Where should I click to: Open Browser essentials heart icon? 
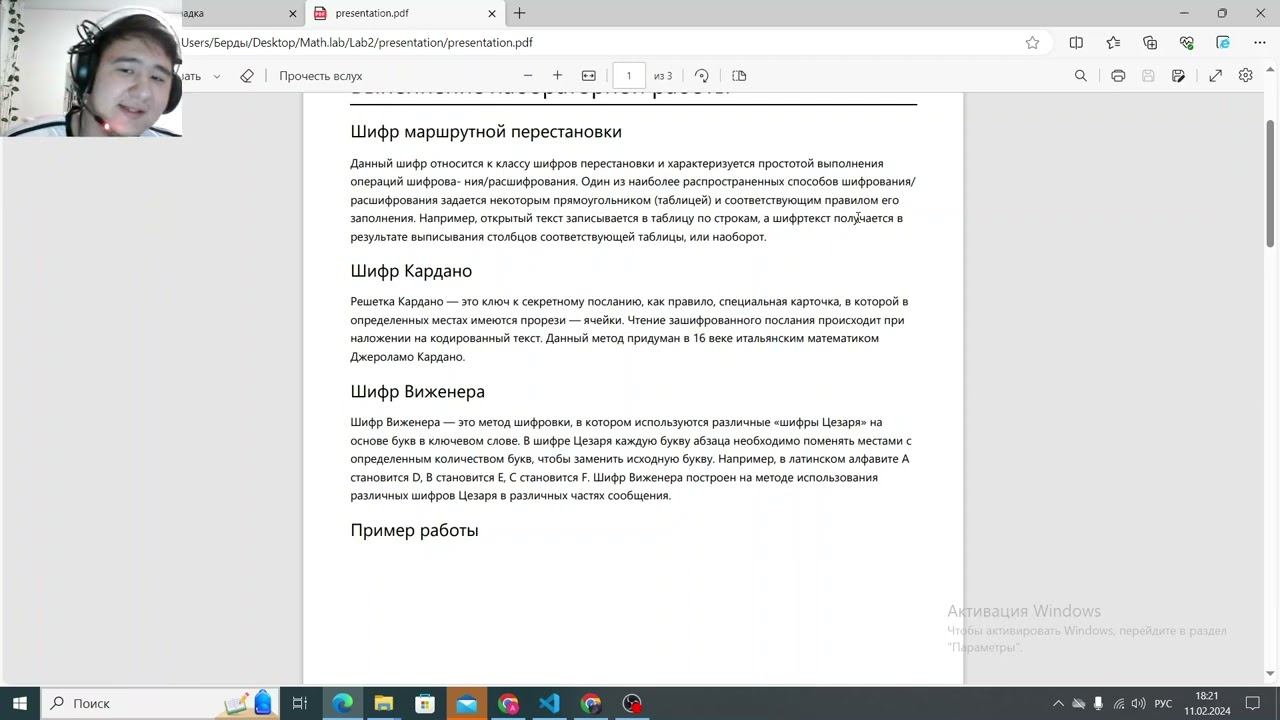point(1186,43)
